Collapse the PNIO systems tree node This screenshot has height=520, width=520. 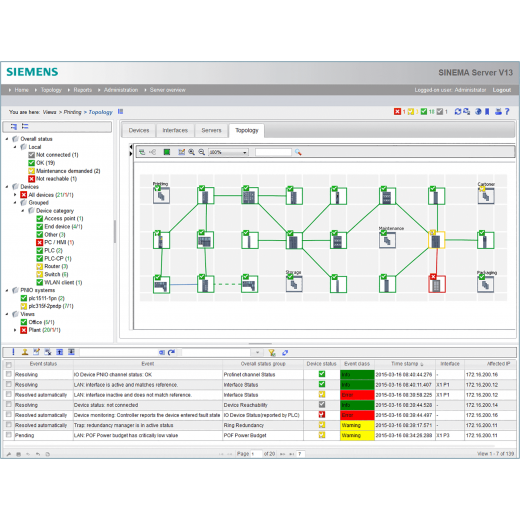[x=7, y=290]
